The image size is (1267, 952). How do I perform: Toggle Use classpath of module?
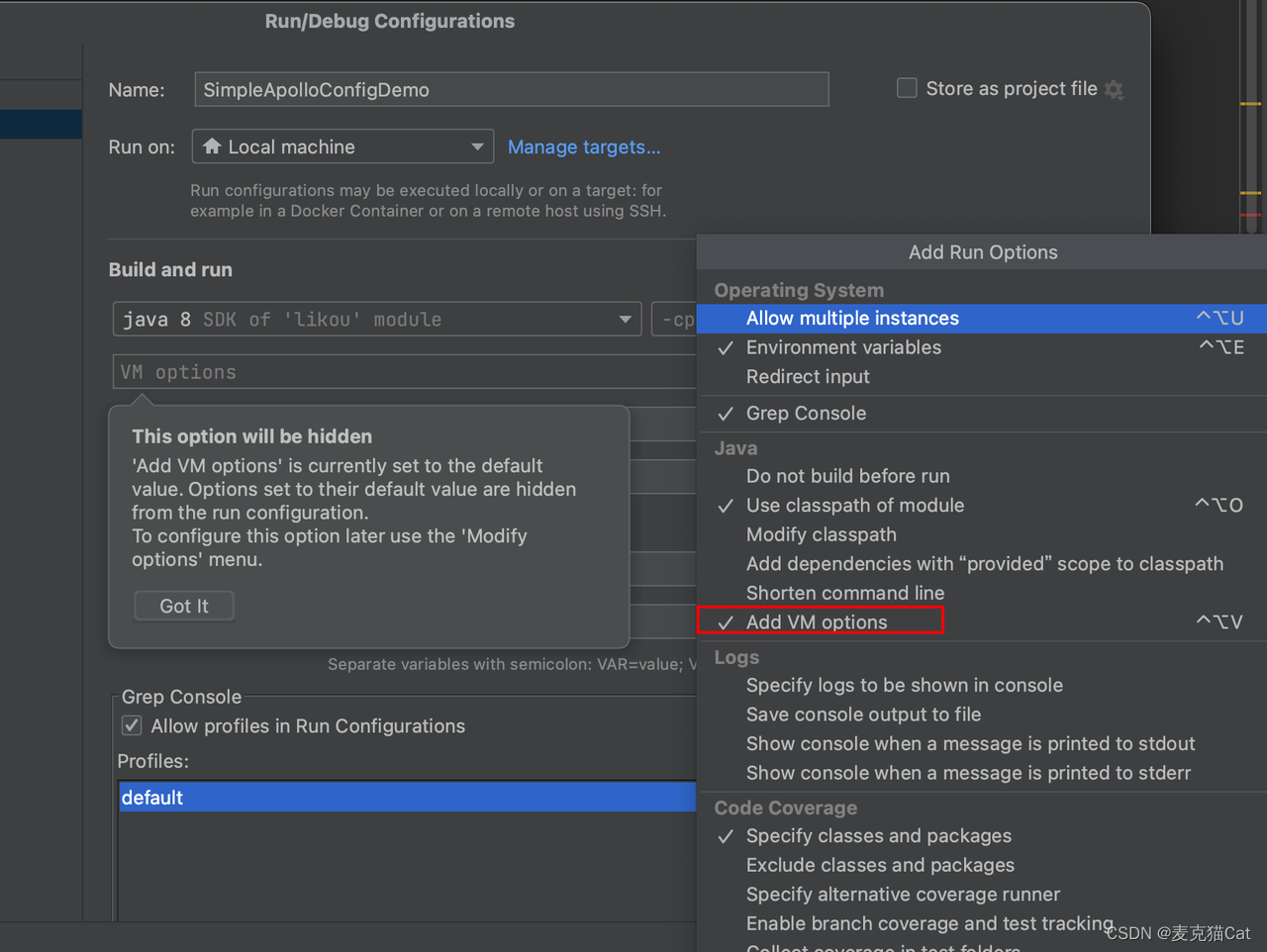pos(982,505)
